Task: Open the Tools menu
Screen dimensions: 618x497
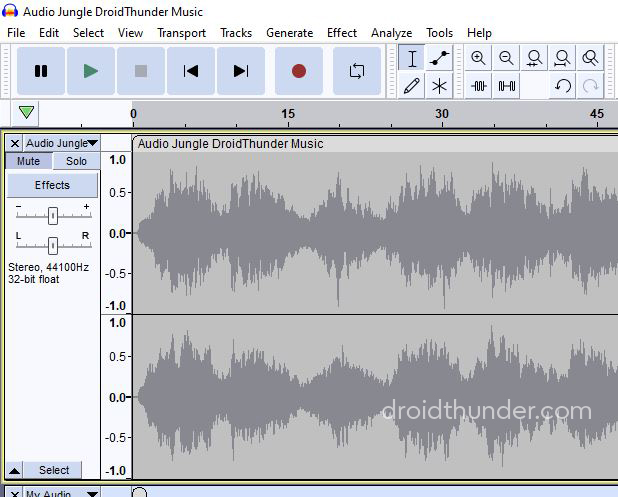Action: point(439,33)
